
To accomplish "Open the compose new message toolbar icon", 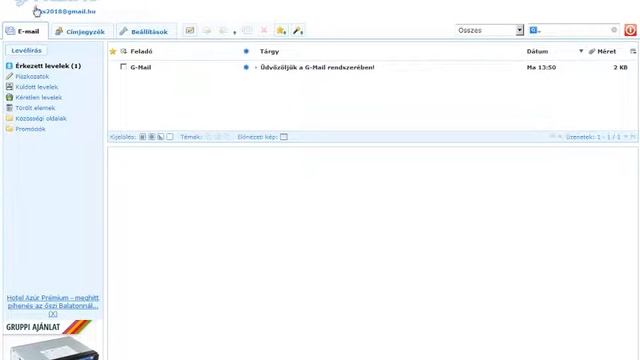I will pos(190,31).
